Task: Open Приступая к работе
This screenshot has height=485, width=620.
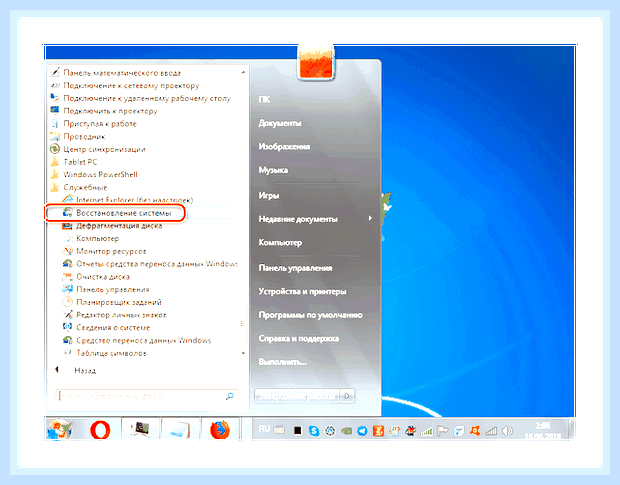Action: tap(93, 124)
